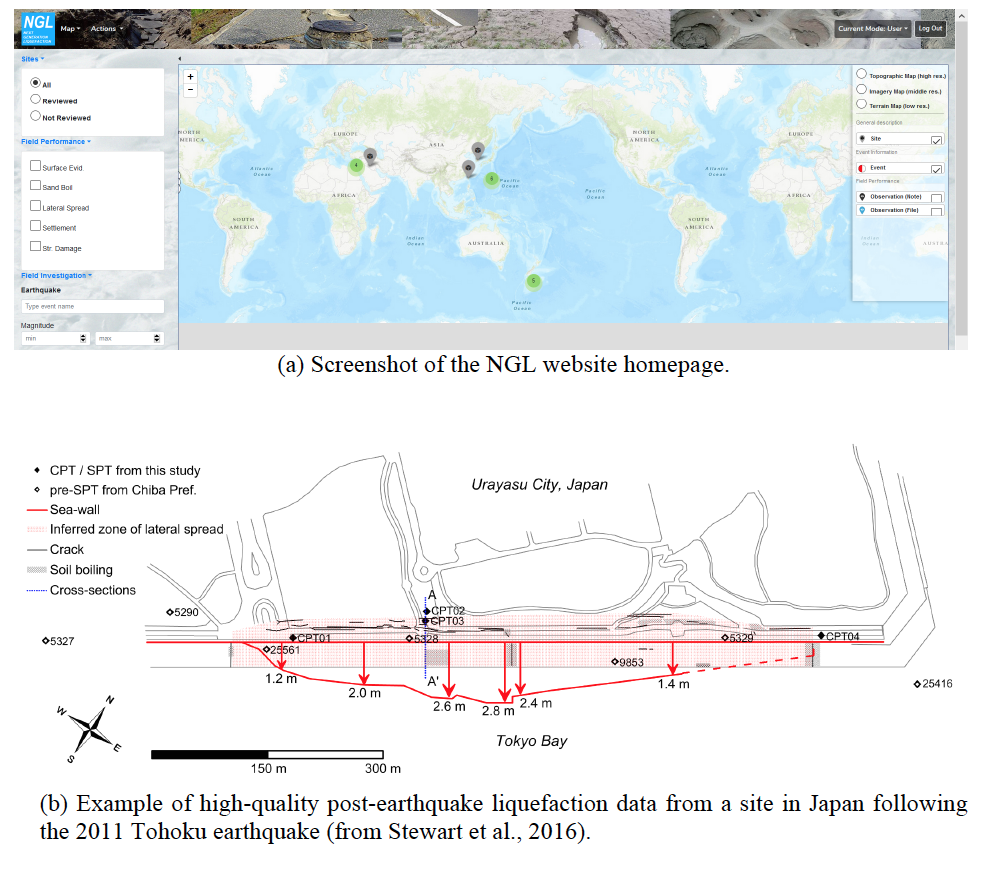Click the NGL logo
The height and width of the screenshot is (872, 988).
[x=38, y=29]
